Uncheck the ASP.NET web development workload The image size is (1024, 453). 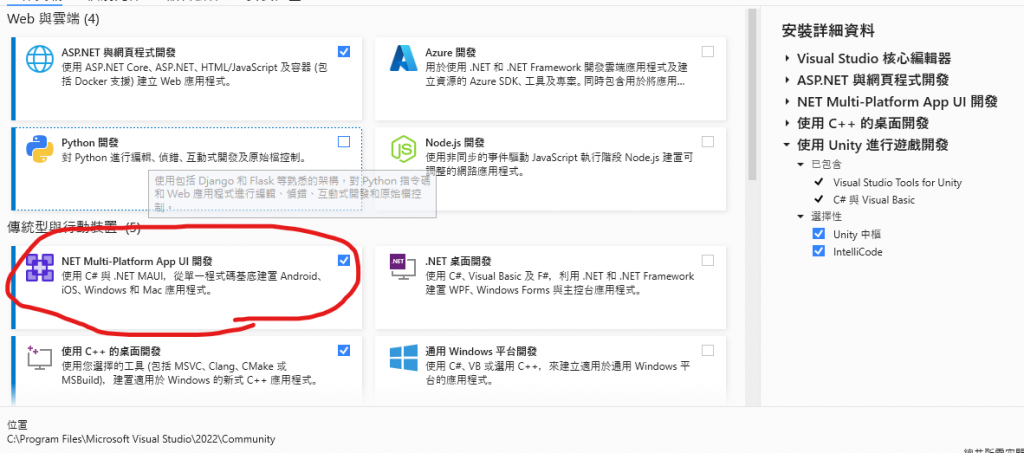(344, 52)
